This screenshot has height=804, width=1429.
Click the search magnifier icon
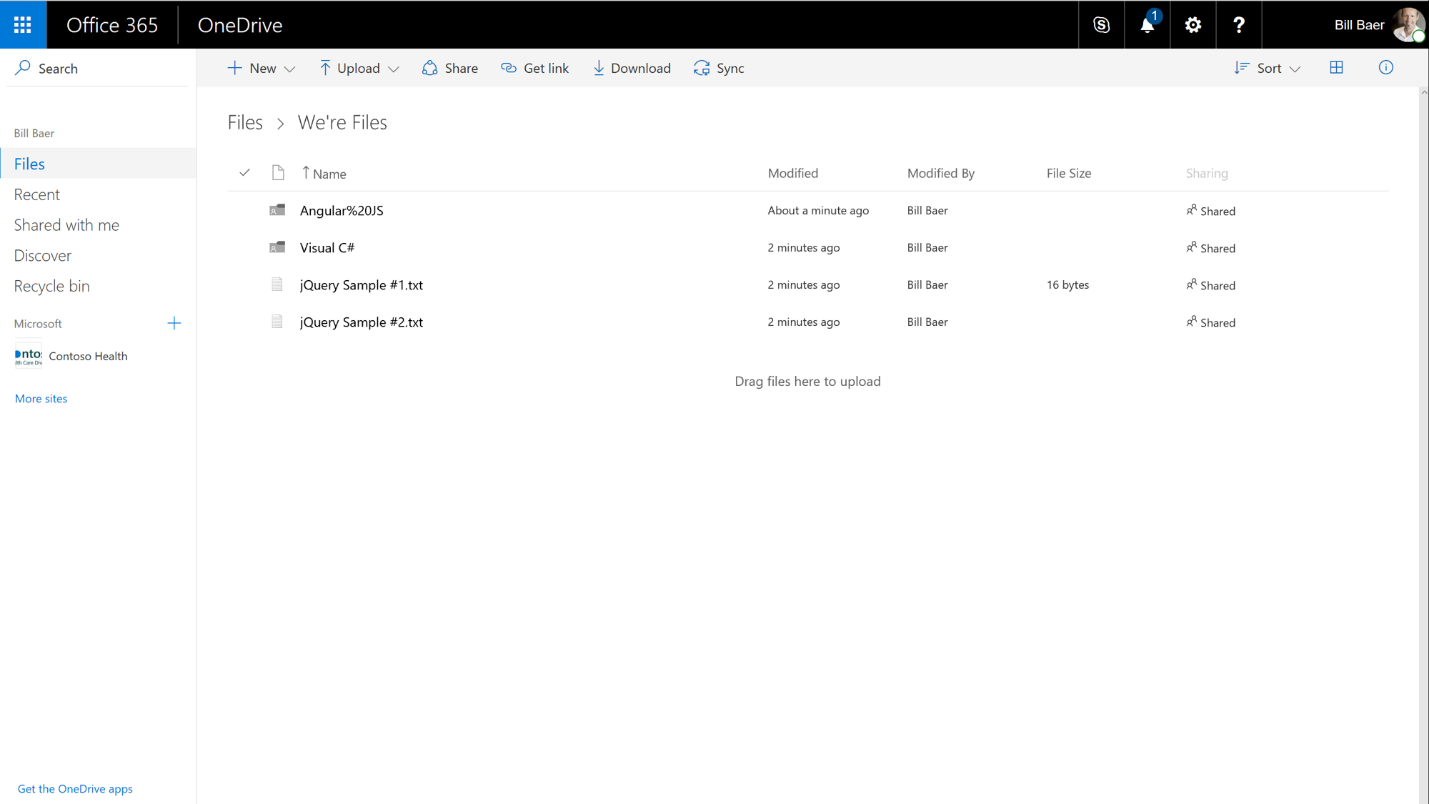point(22,68)
